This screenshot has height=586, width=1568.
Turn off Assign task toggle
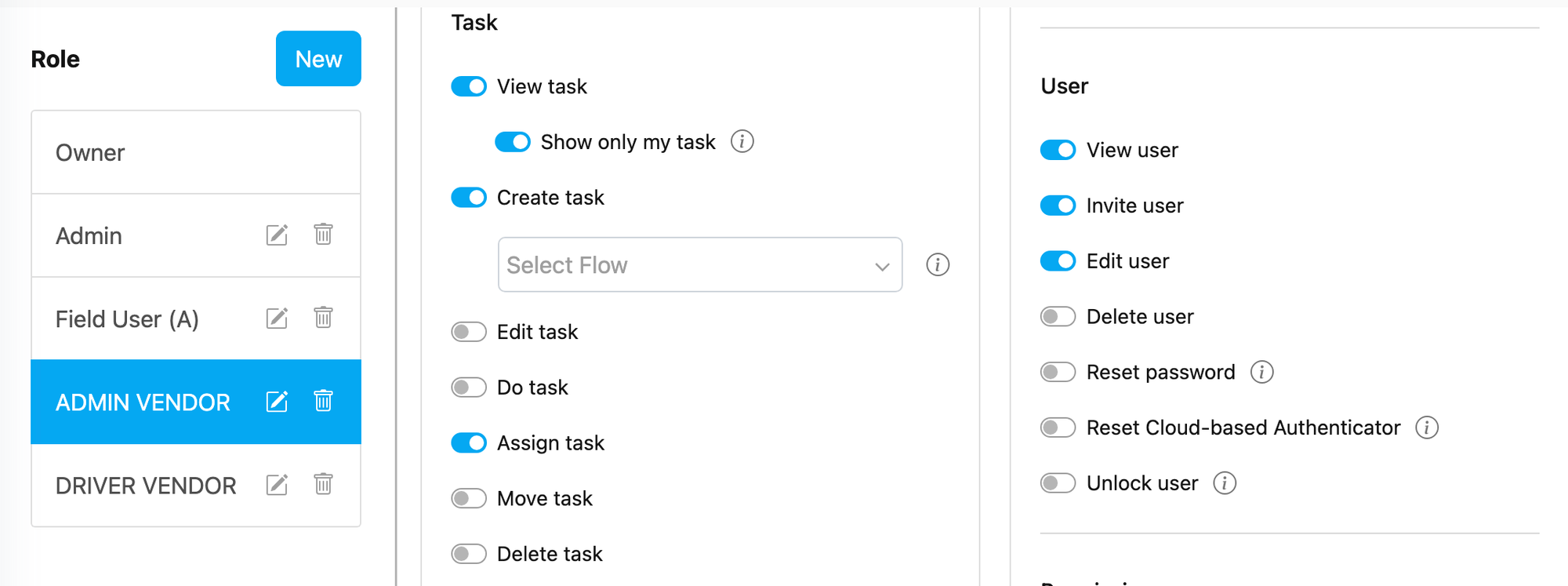click(x=469, y=443)
